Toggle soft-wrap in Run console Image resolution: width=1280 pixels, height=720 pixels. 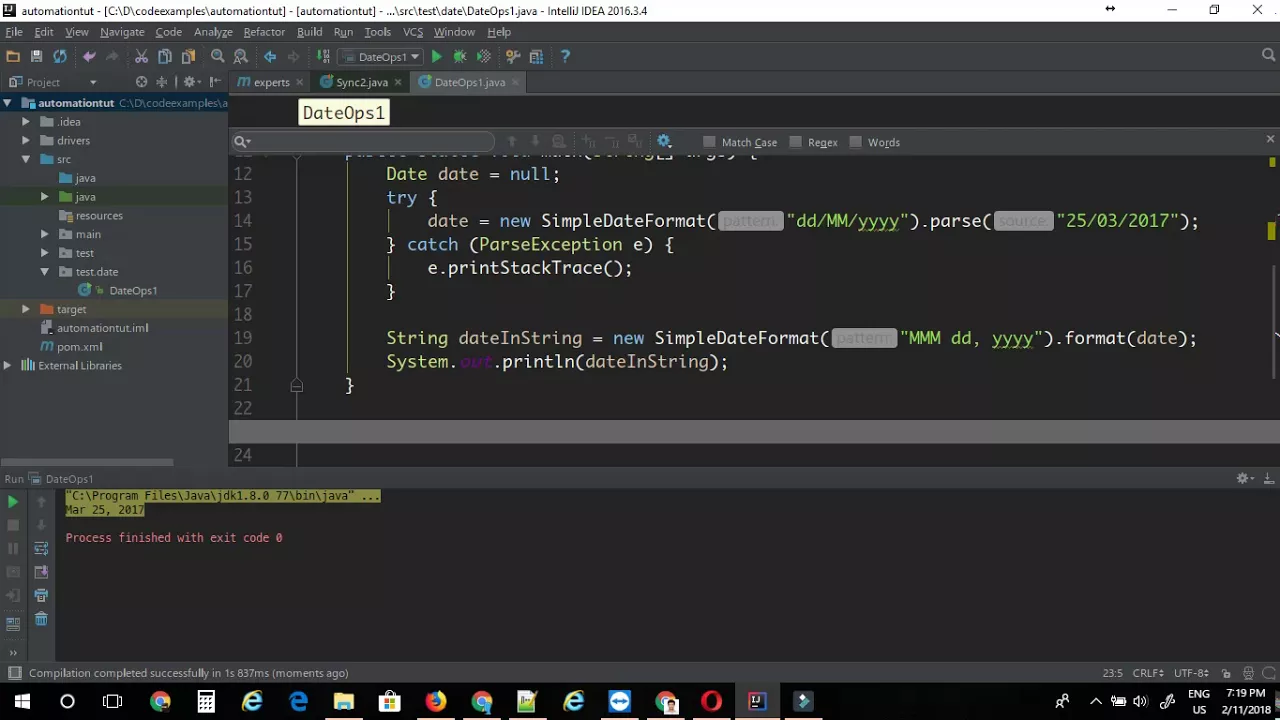coord(41,548)
